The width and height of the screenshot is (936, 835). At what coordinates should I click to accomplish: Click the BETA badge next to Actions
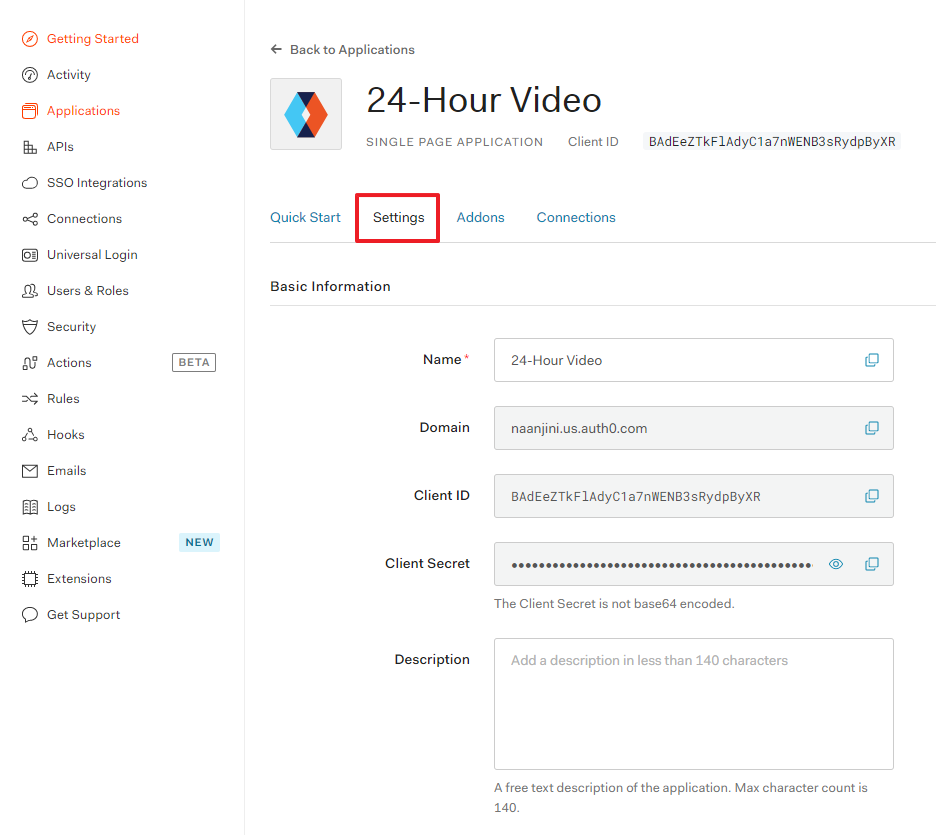pyautogui.click(x=194, y=362)
